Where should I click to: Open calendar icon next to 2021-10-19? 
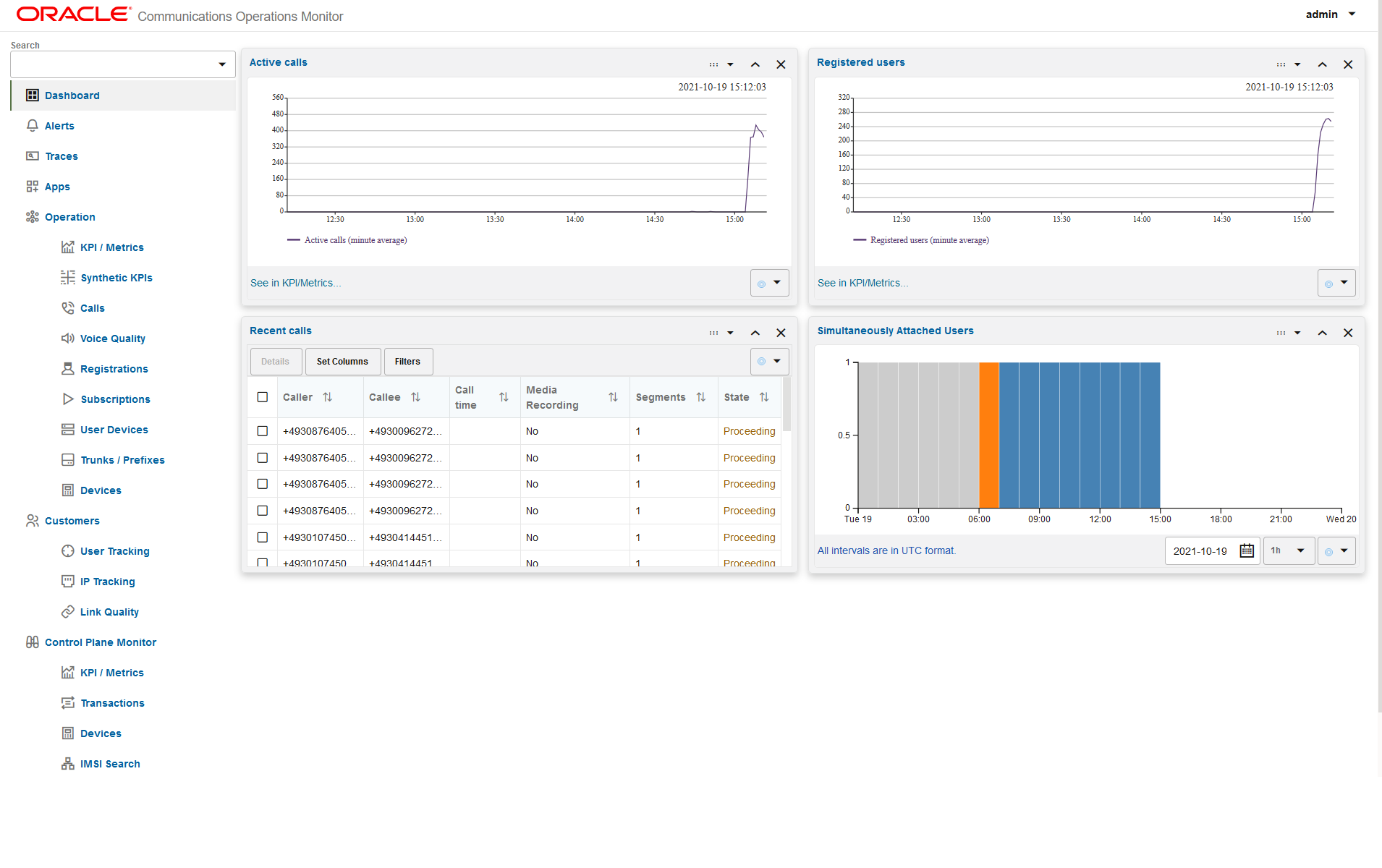(1247, 550)
